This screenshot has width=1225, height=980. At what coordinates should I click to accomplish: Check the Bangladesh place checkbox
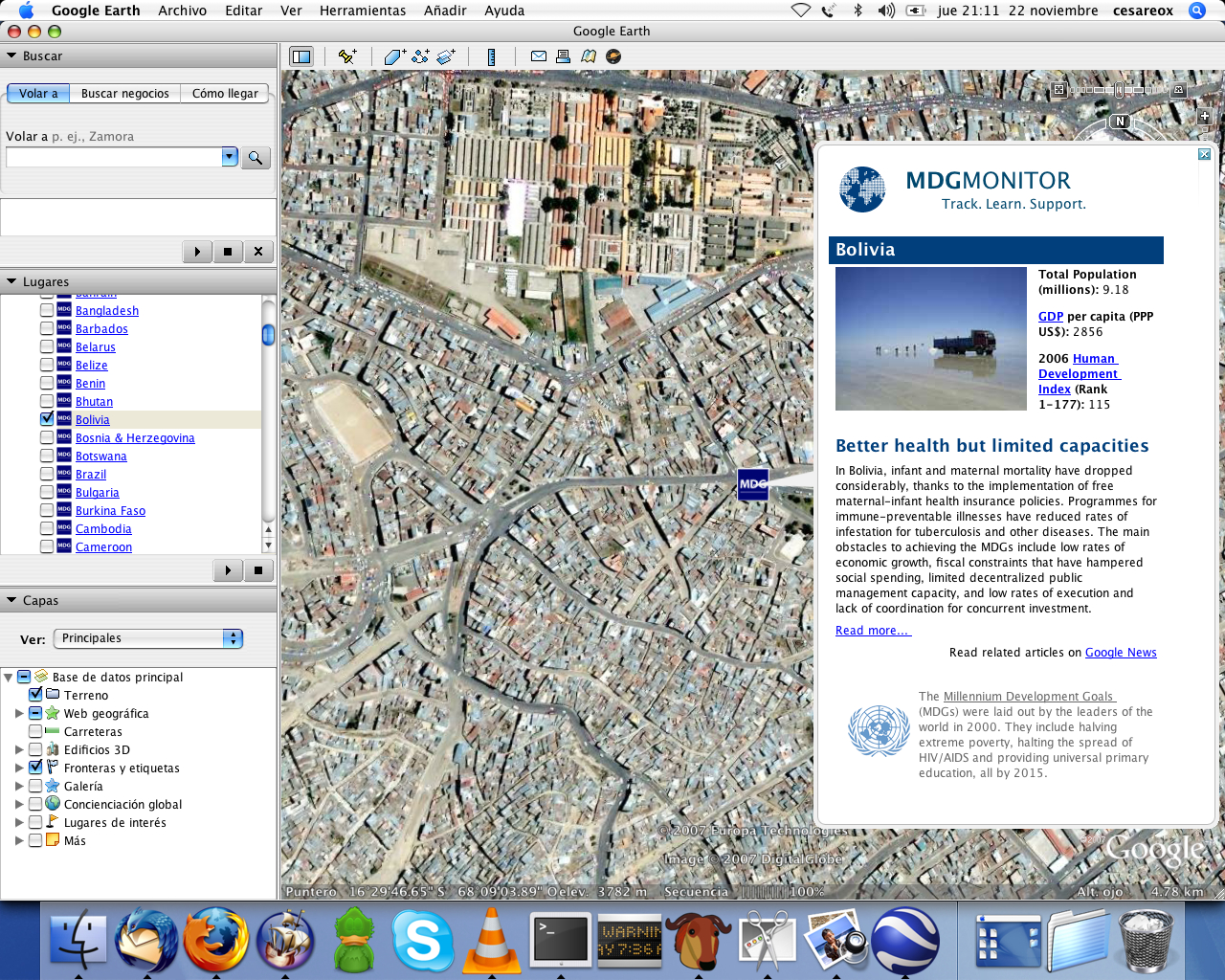tap(47, 310)
